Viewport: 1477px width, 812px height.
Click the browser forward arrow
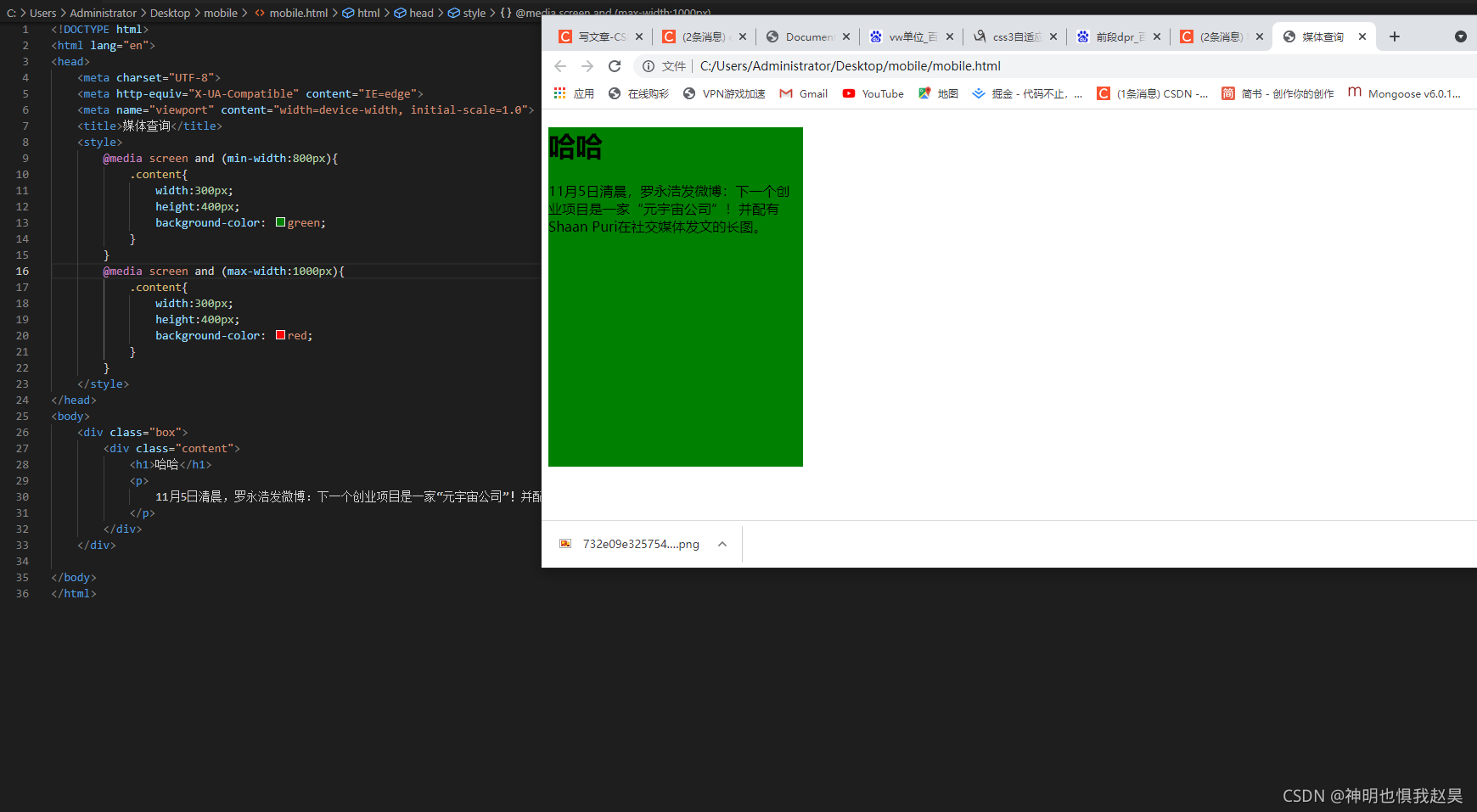pos(587,66)
